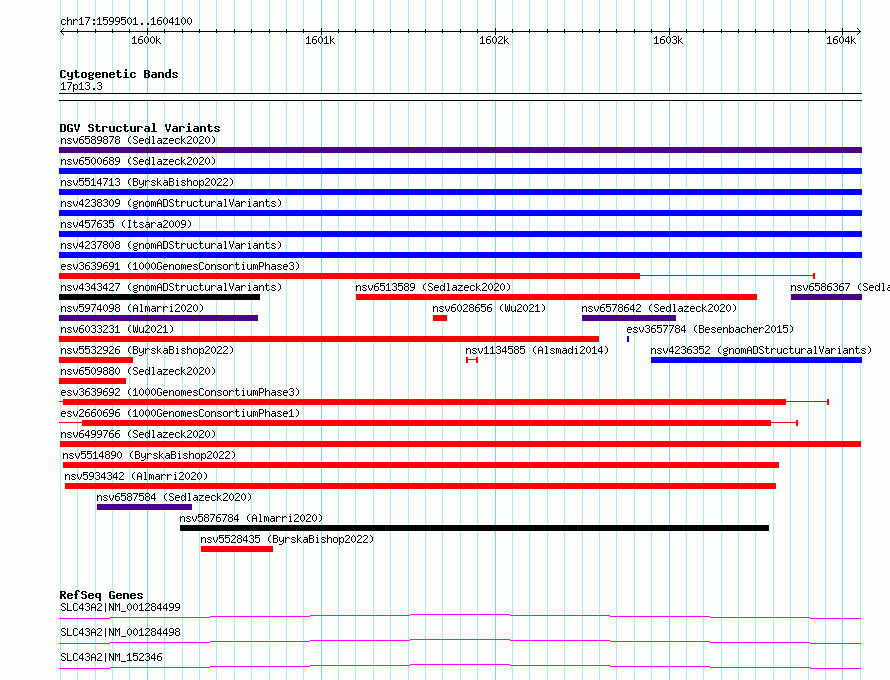Image resolution: width=890 pixels, height=680 pixels.
Task: Click the black nsv4343427 variant bar
Action: [x=159, y=297]
